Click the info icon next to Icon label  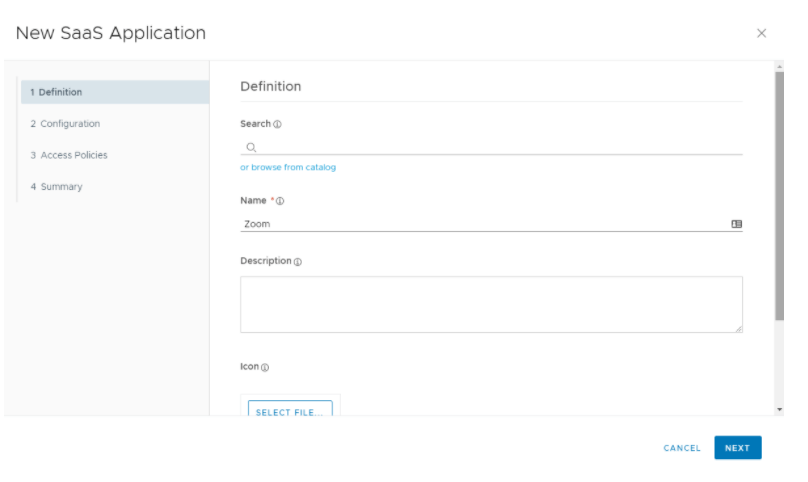tap(265, 367)
